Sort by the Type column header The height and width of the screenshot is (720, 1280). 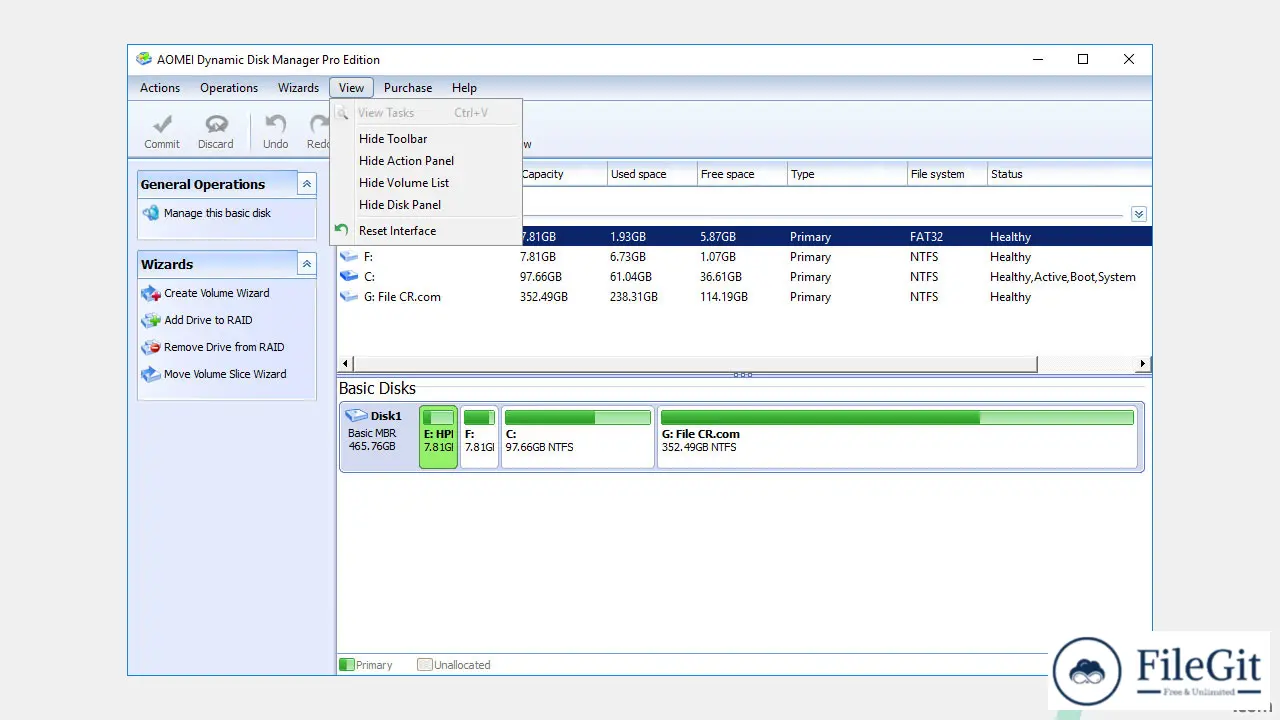click(x=847, y=174)
